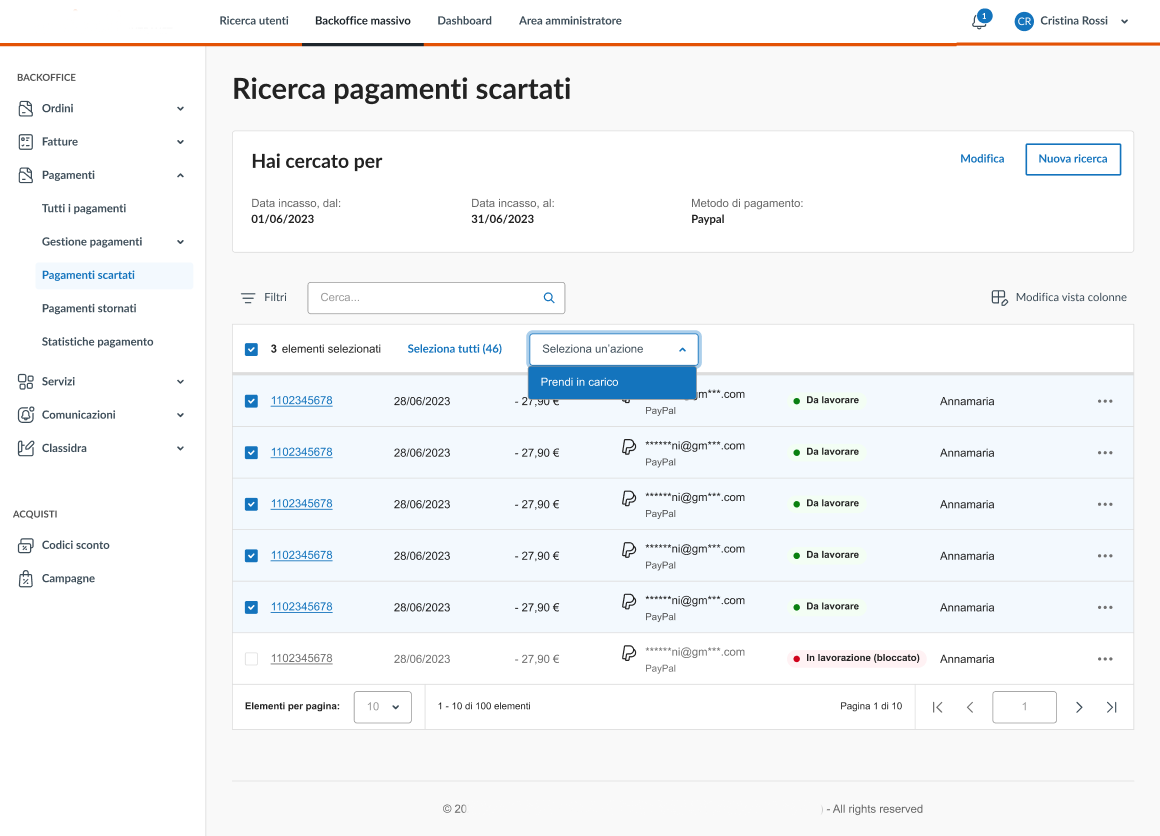Click the Modifica vista colonne icon
Screen dimensions: 1160x836
998,298
